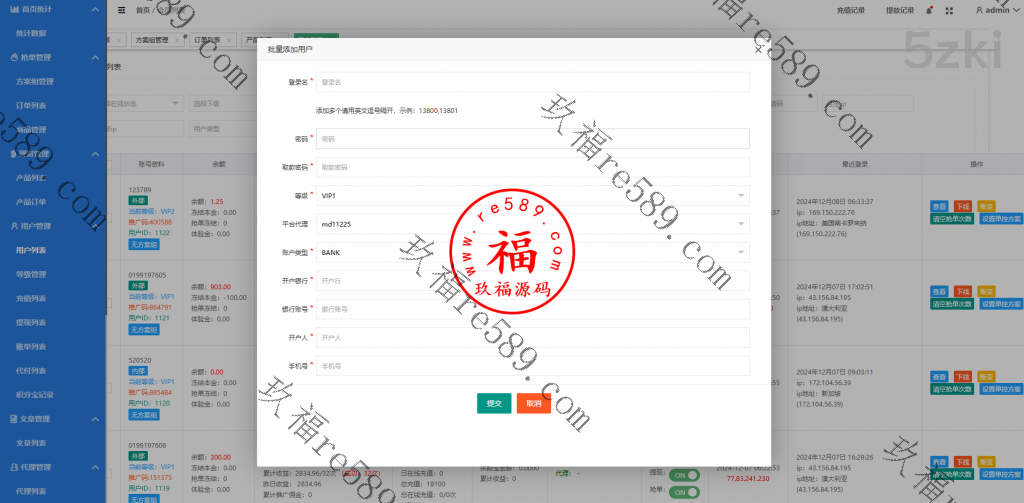
Task: Close the batch add user dialog
Action: 757,48
